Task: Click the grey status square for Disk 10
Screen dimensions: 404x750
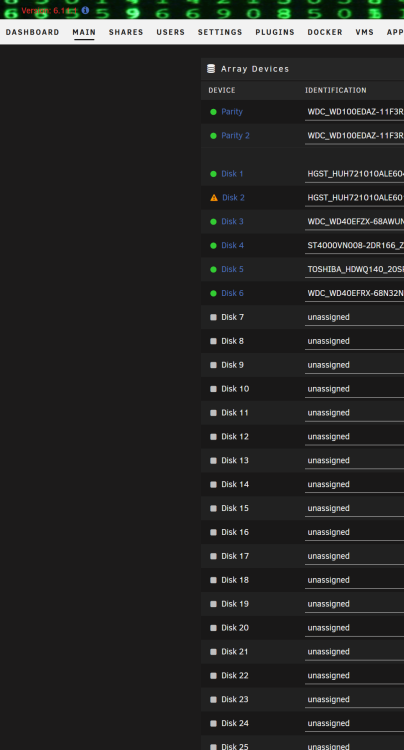Action: coord(213,389)
